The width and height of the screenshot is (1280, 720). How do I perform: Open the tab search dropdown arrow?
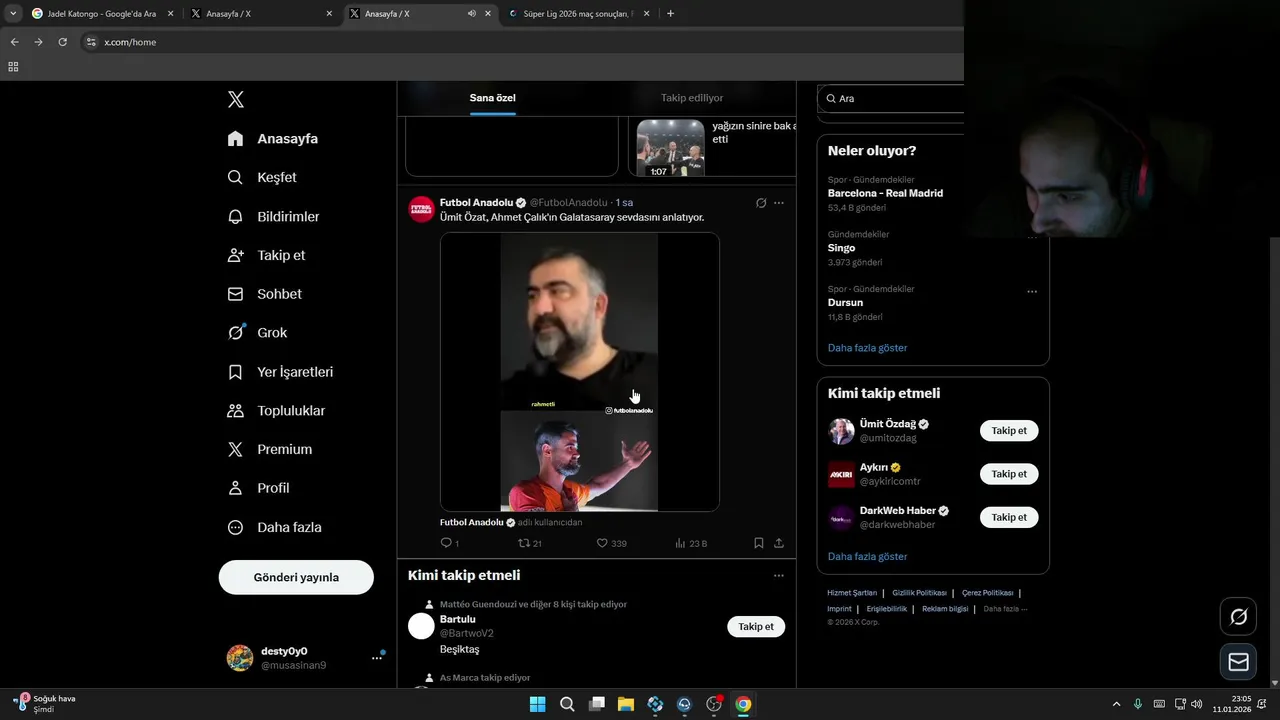tap(13, 14)
